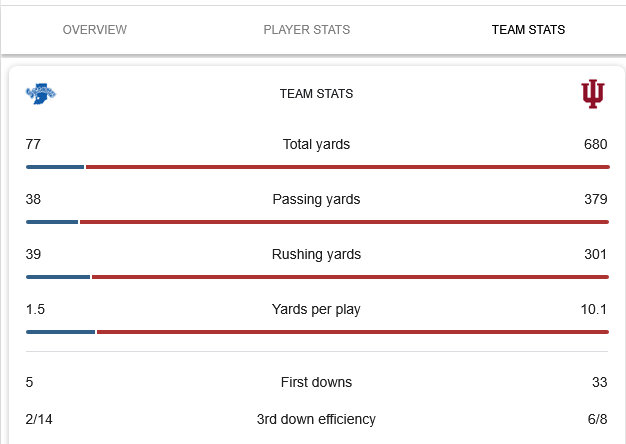Click the 10.1 yards per play value

594,309
